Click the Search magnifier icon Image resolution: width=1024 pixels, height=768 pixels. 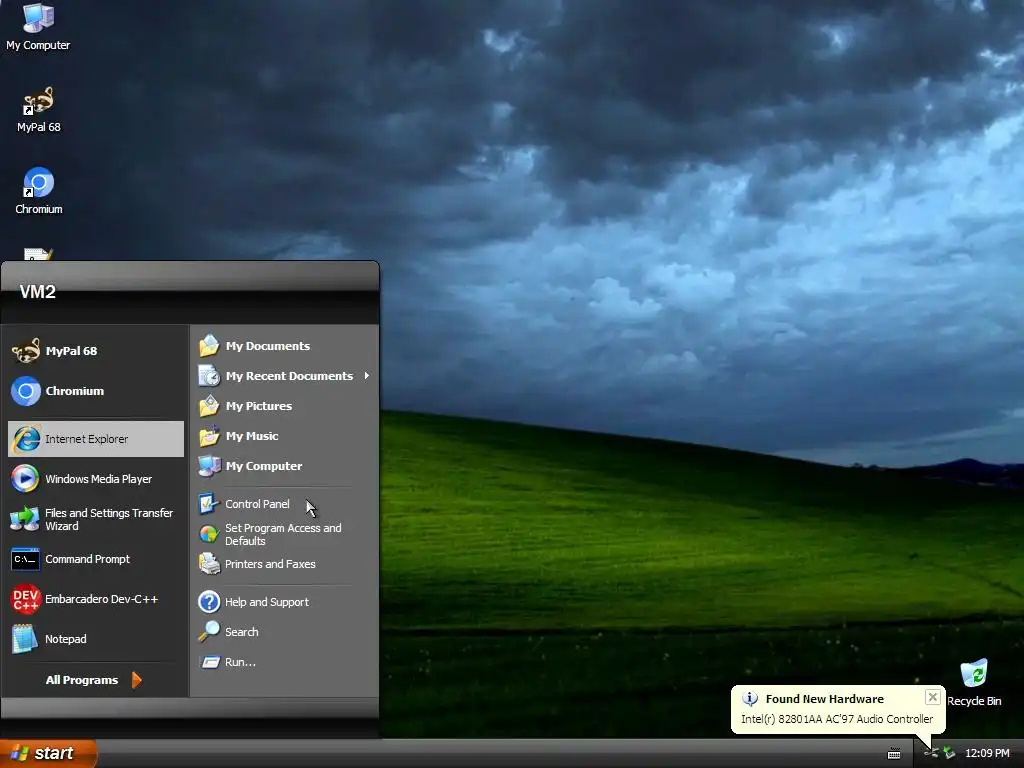(209, 632)
